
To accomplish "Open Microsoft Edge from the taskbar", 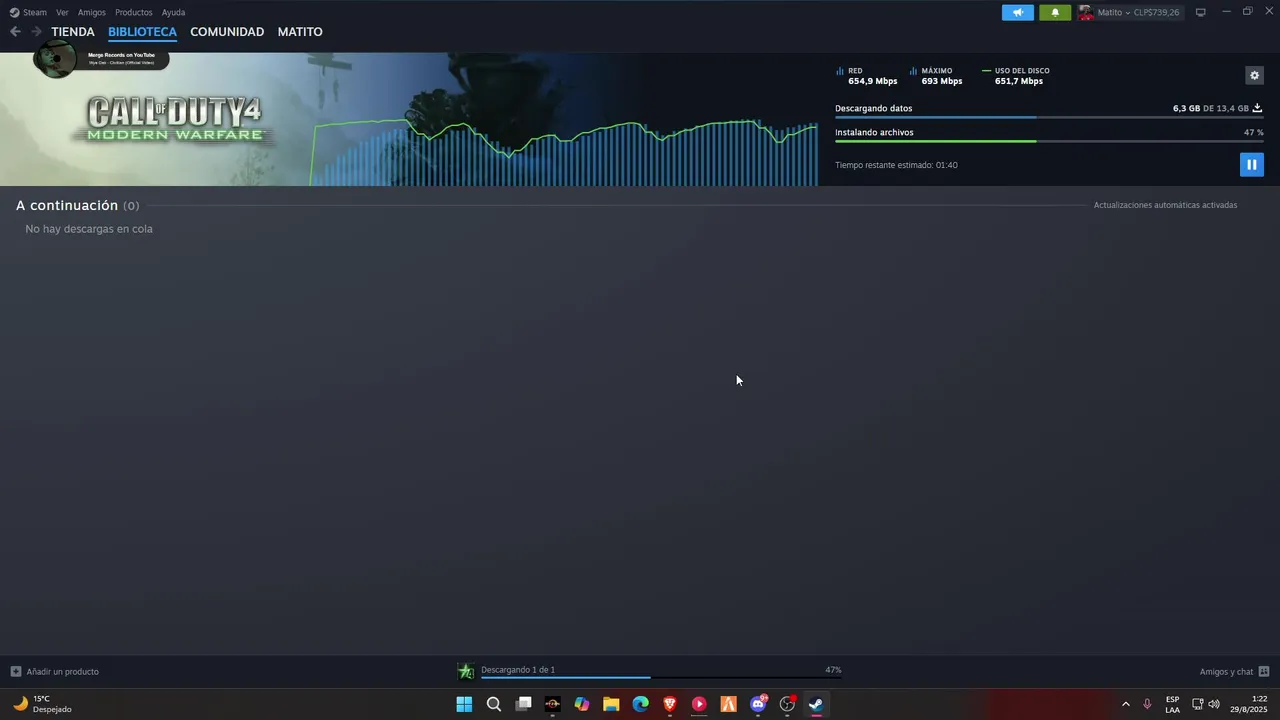I will 640,704.
